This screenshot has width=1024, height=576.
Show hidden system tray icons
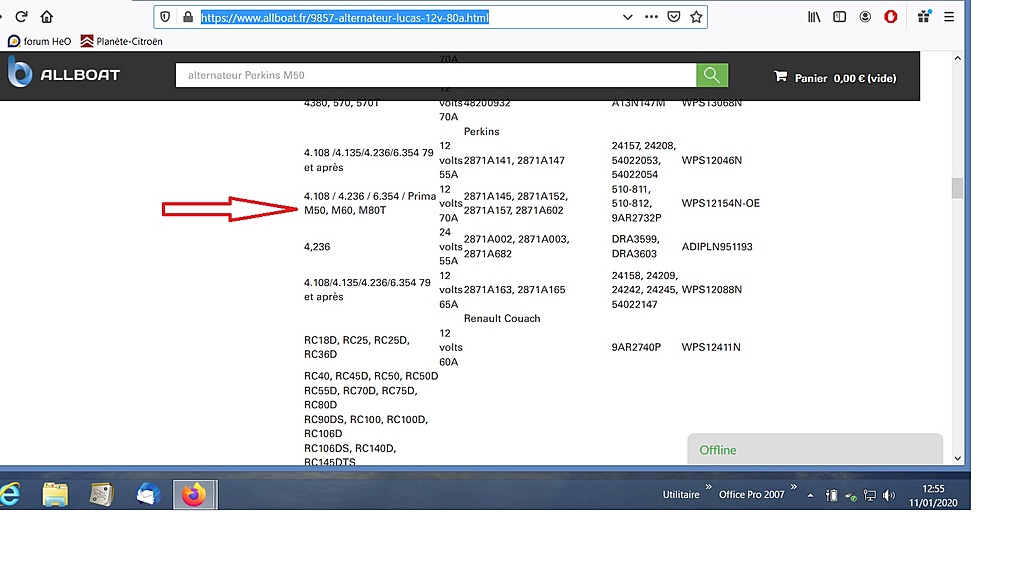810,496
